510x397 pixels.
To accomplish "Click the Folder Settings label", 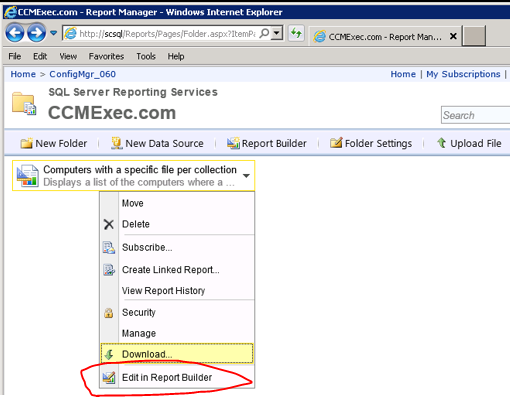I will point(378,143).
